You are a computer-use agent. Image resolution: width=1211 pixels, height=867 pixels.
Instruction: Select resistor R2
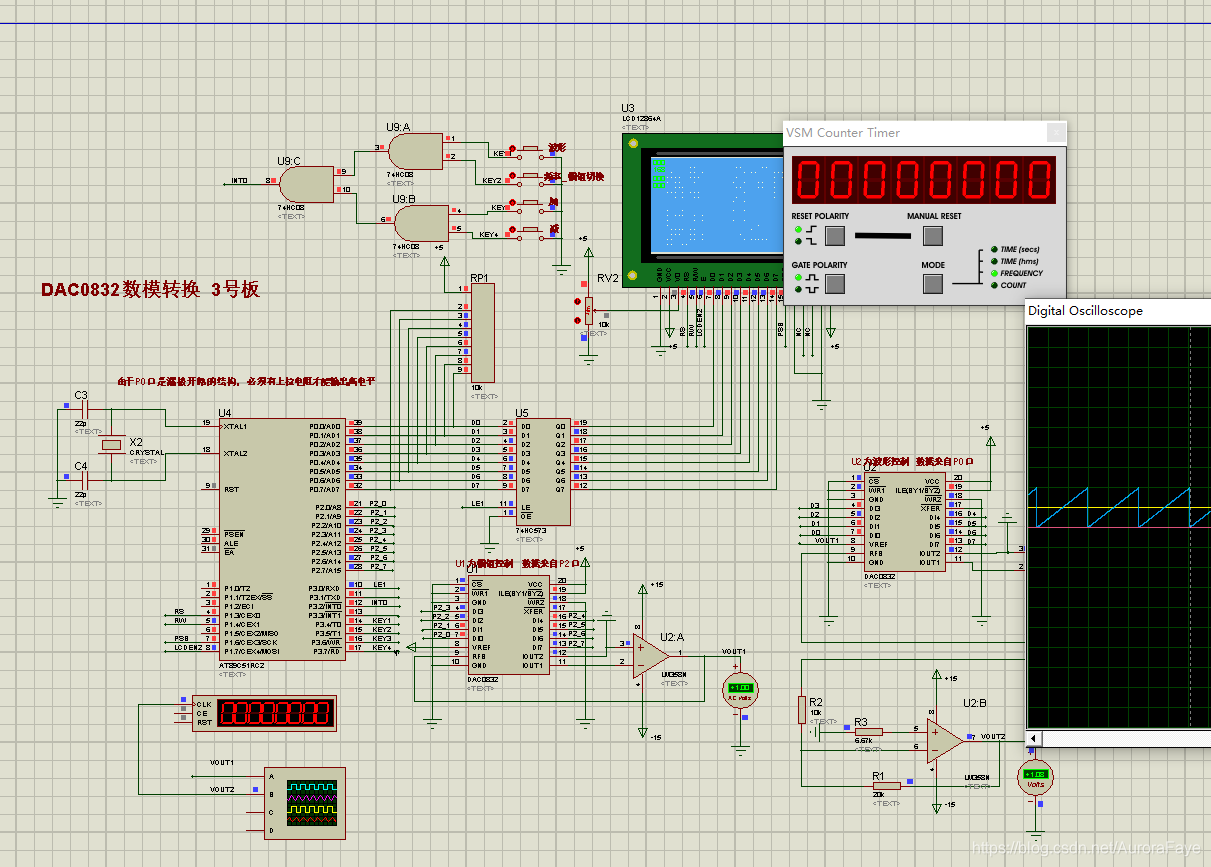(x=802, y=709)
